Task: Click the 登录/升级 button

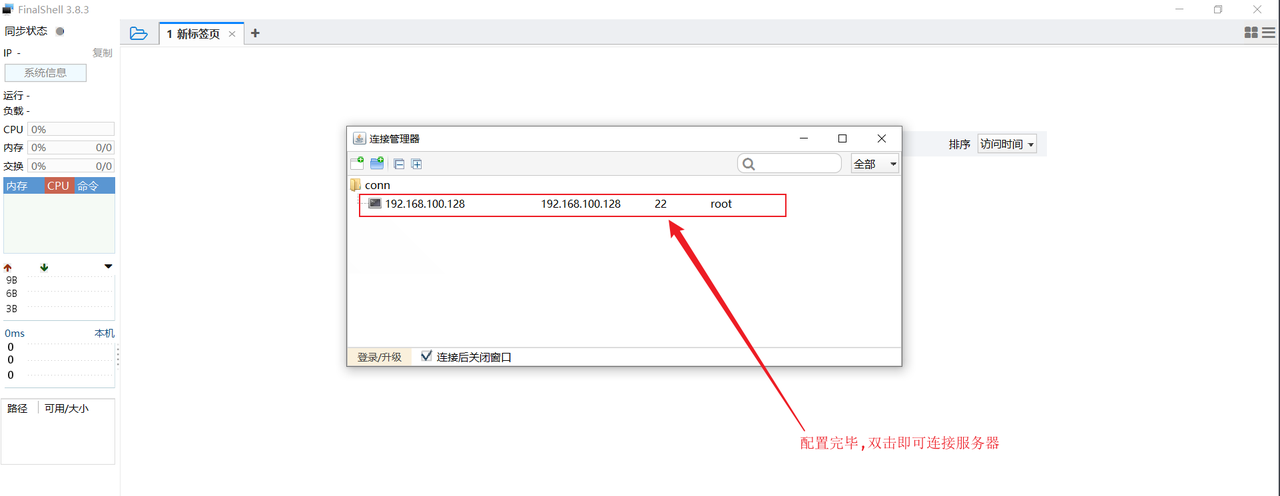Action: pyautogui.click(x=379, y=357)
